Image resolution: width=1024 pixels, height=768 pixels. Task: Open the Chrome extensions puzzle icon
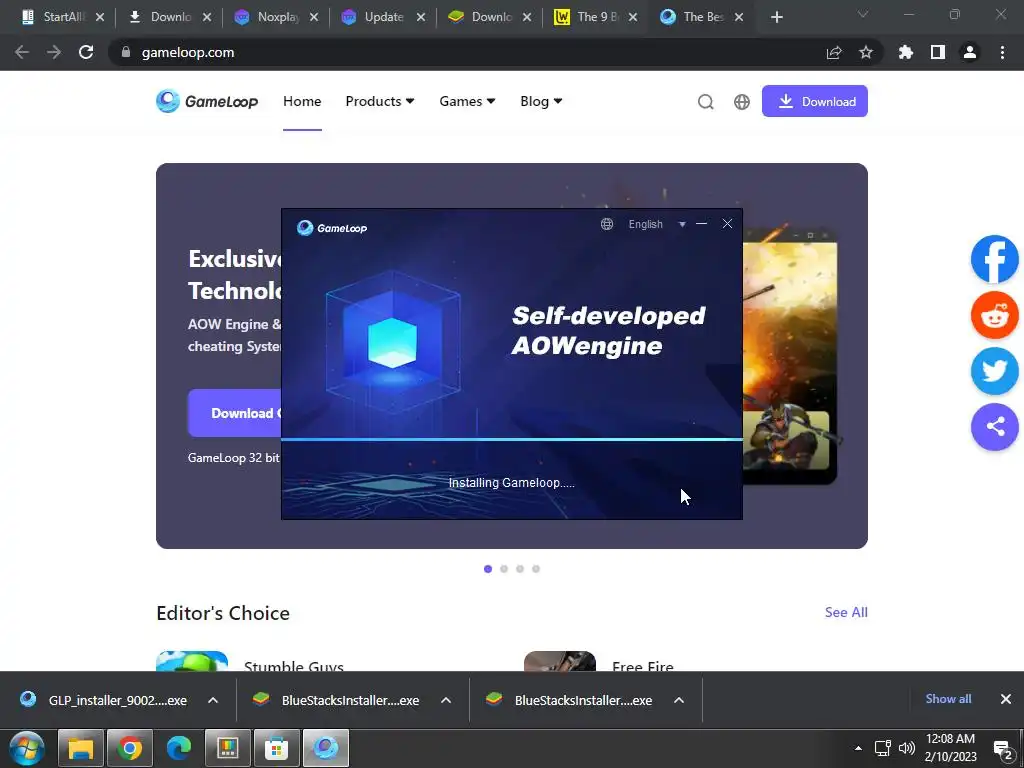coord(906,52)
